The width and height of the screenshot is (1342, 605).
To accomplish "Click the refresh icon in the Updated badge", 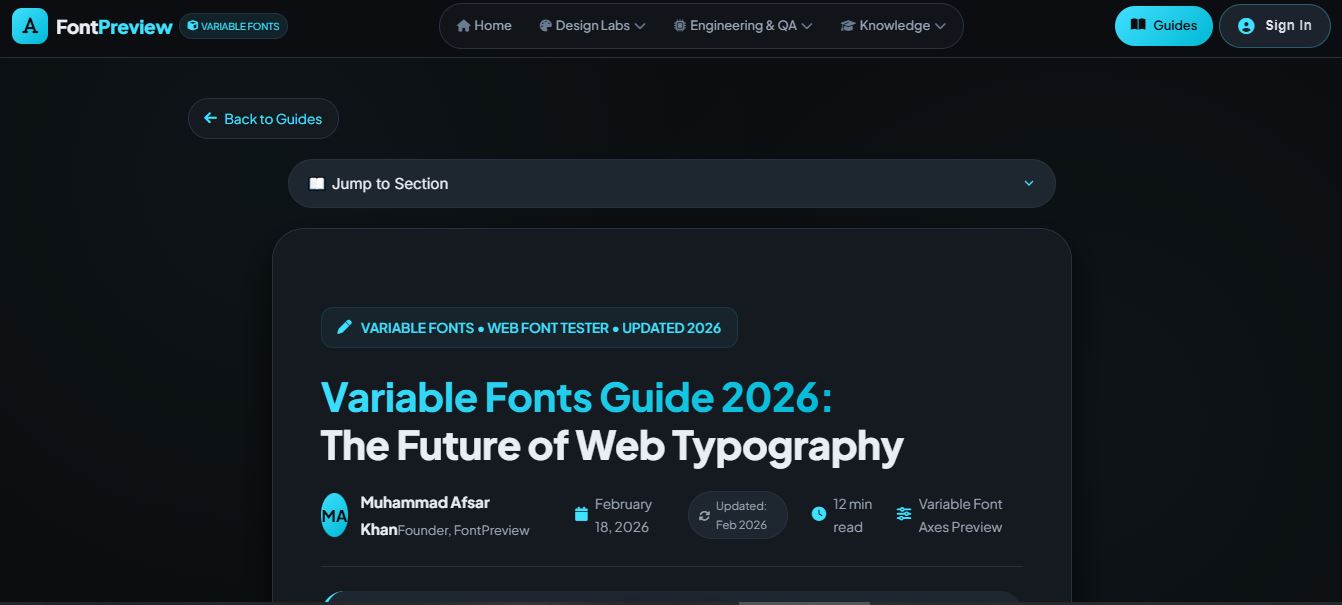I will coord(704,516).
